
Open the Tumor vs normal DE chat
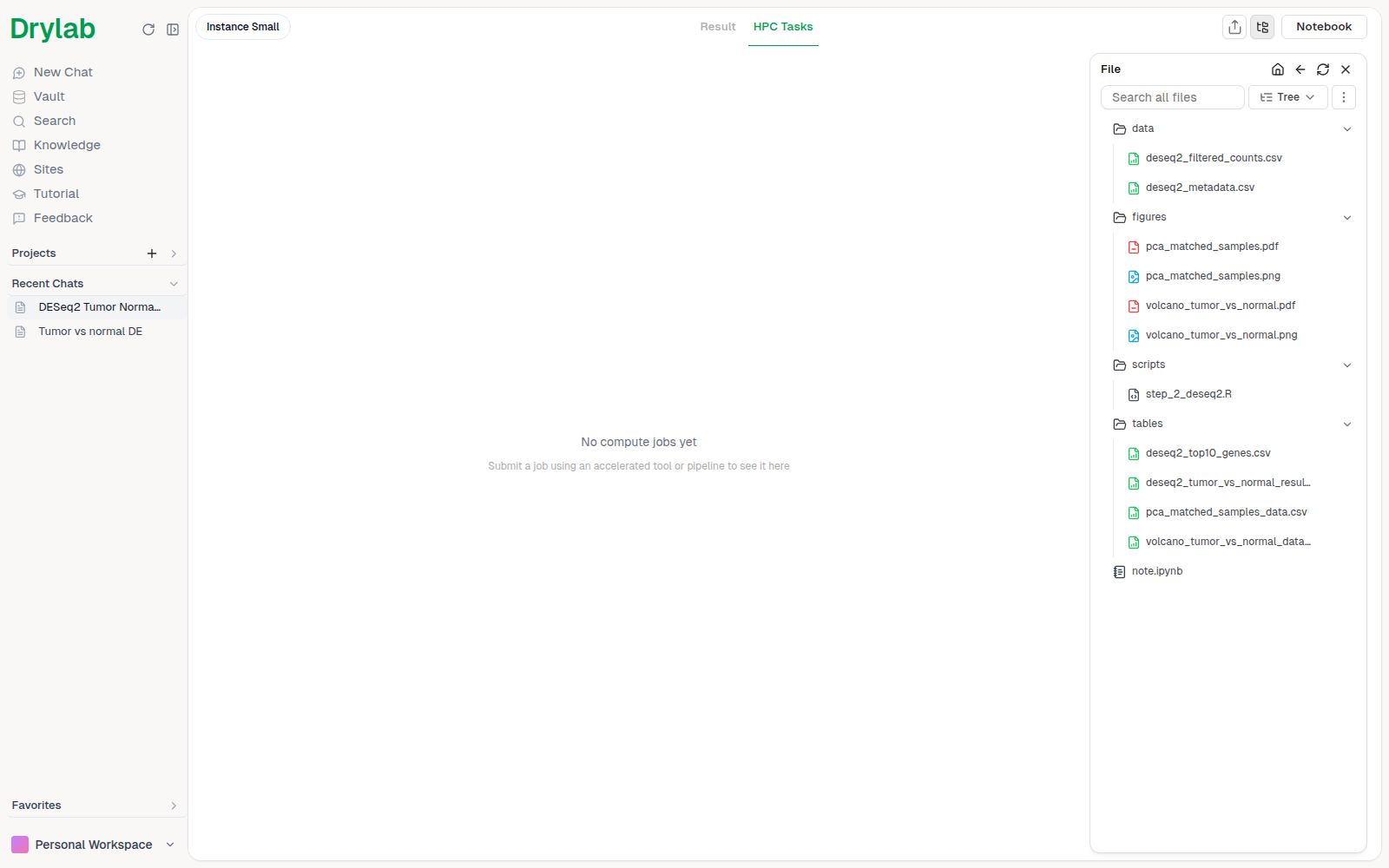(x=97, y=332)
